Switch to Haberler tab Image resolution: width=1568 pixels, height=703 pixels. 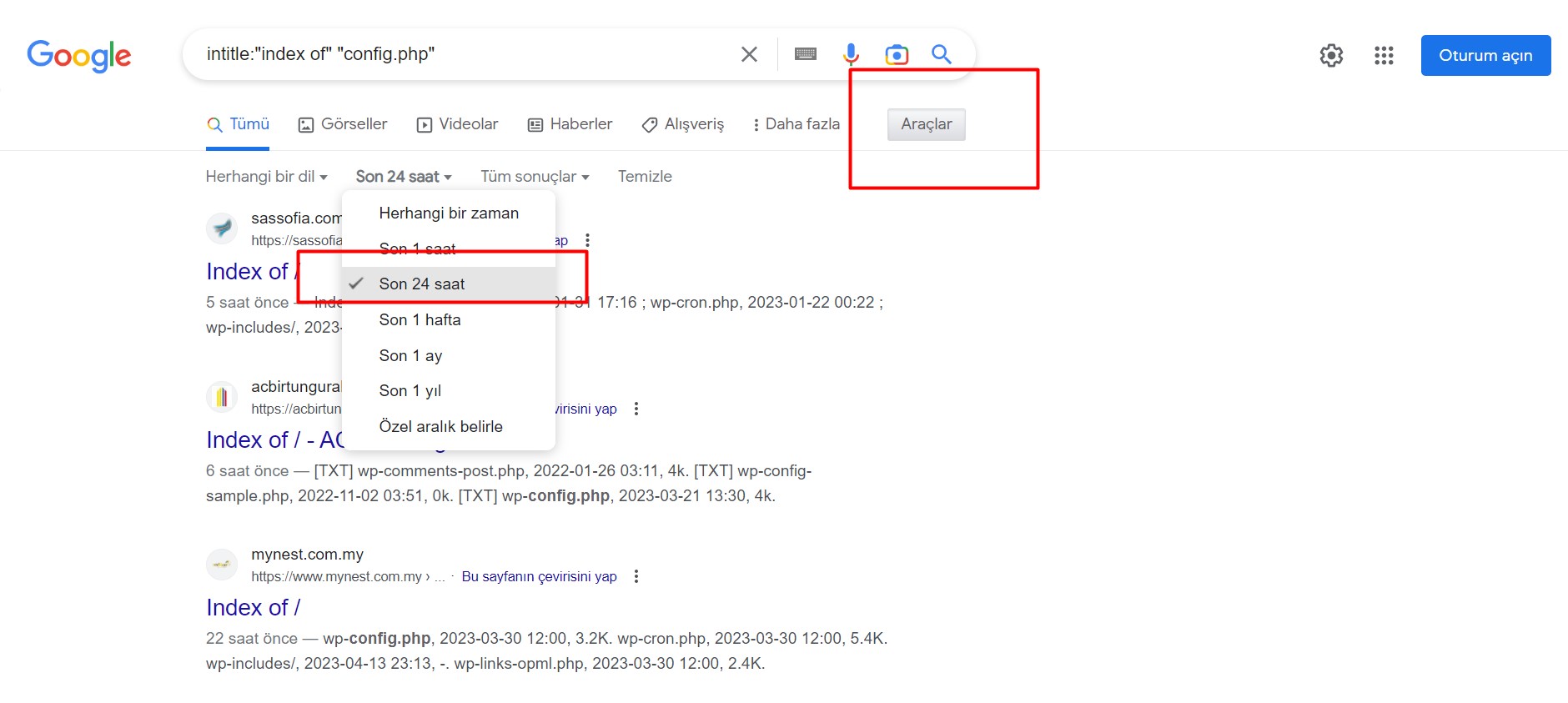coord(570,124)
